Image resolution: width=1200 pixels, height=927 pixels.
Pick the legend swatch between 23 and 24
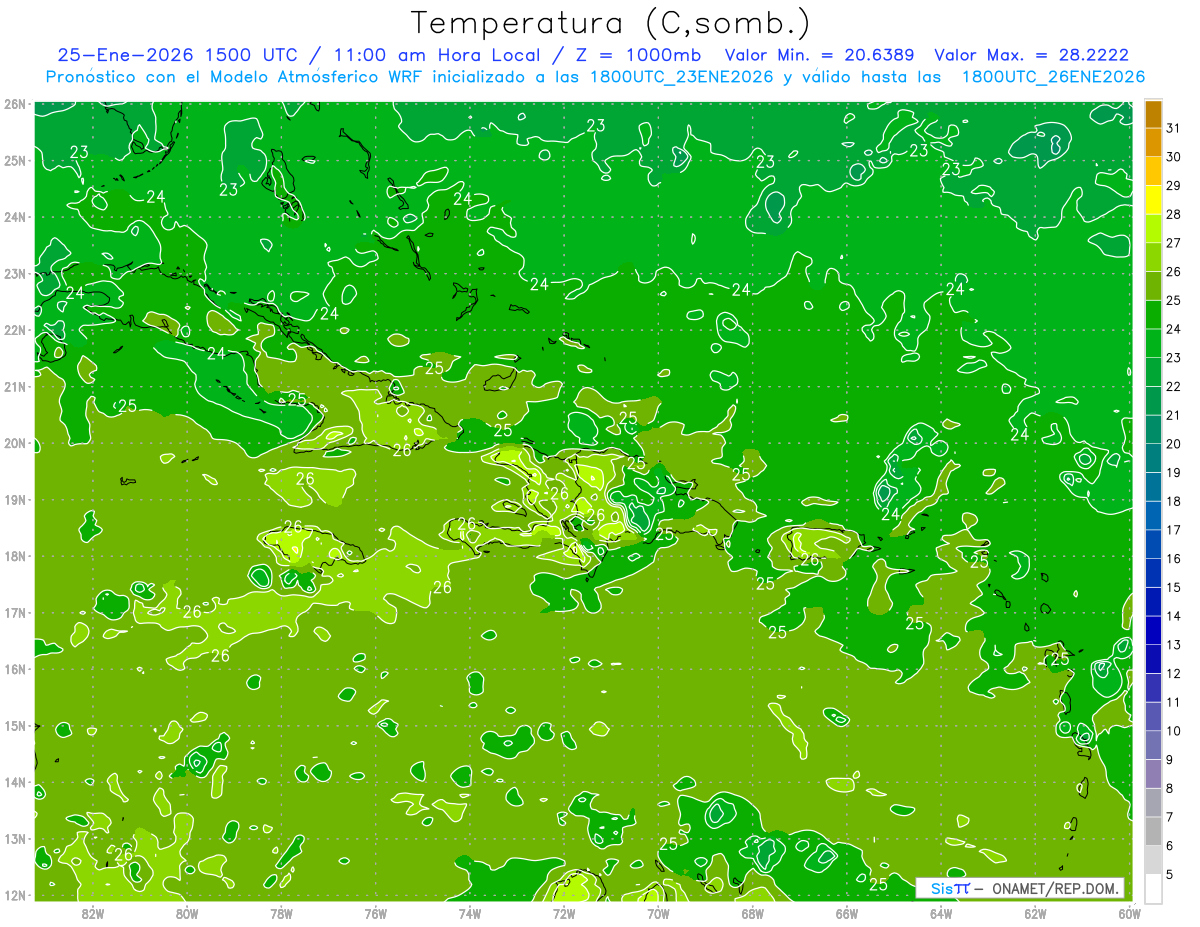pyautogui.click(x=1153, y=343)
